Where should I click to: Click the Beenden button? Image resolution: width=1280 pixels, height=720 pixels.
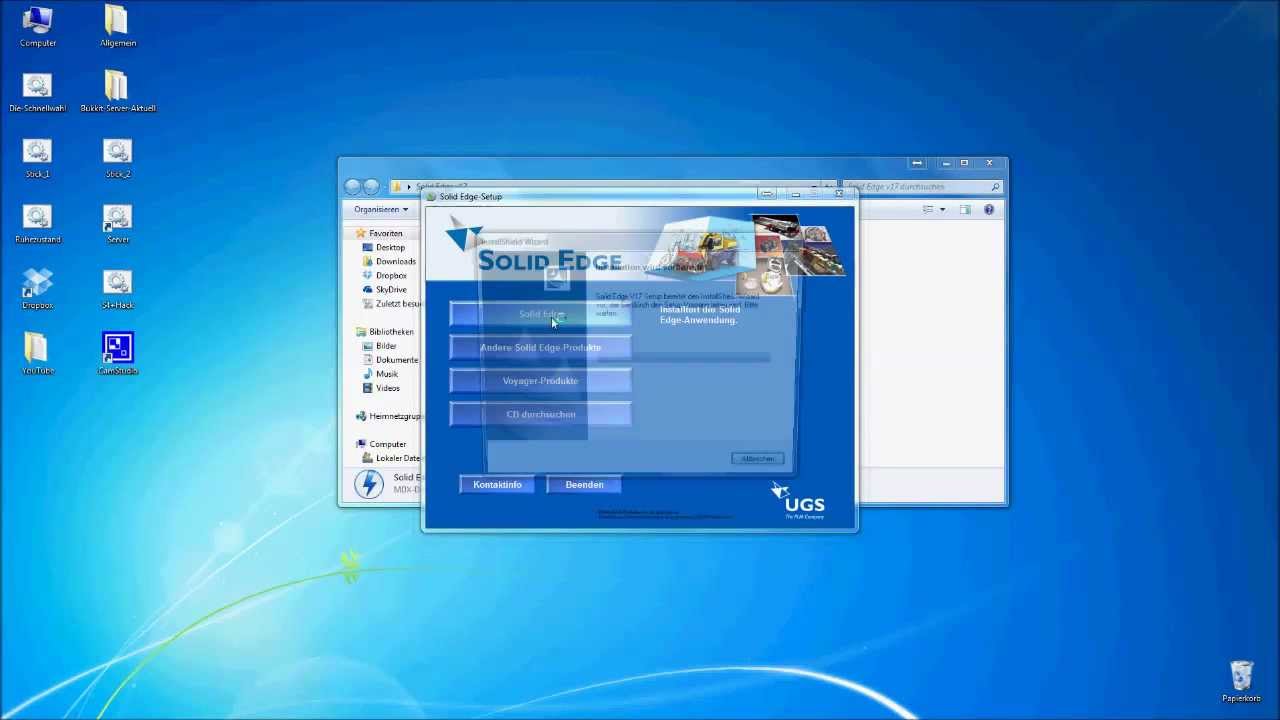[x=584, y=485]
